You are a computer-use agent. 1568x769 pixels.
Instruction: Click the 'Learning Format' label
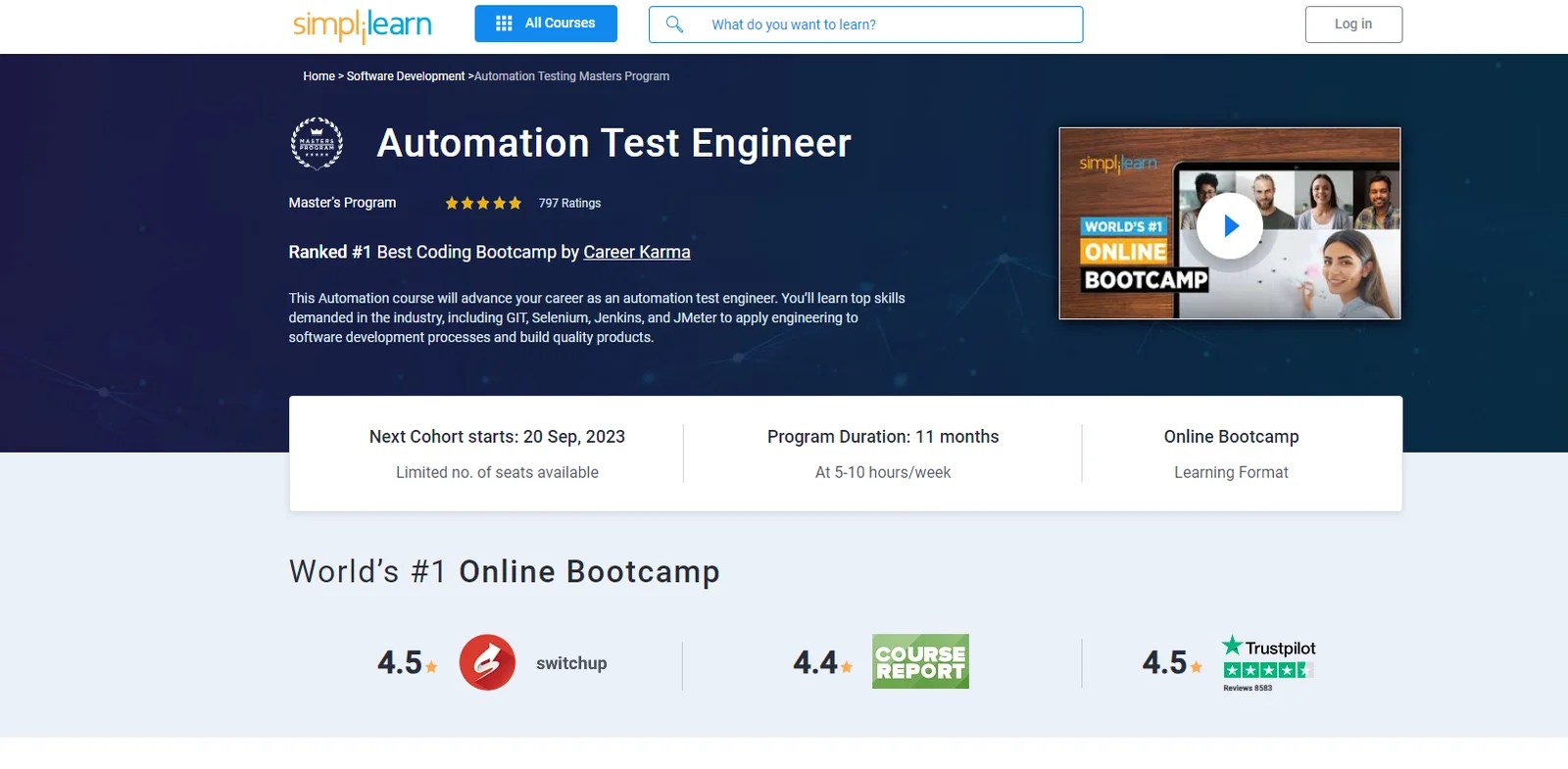pos(1231,472)
